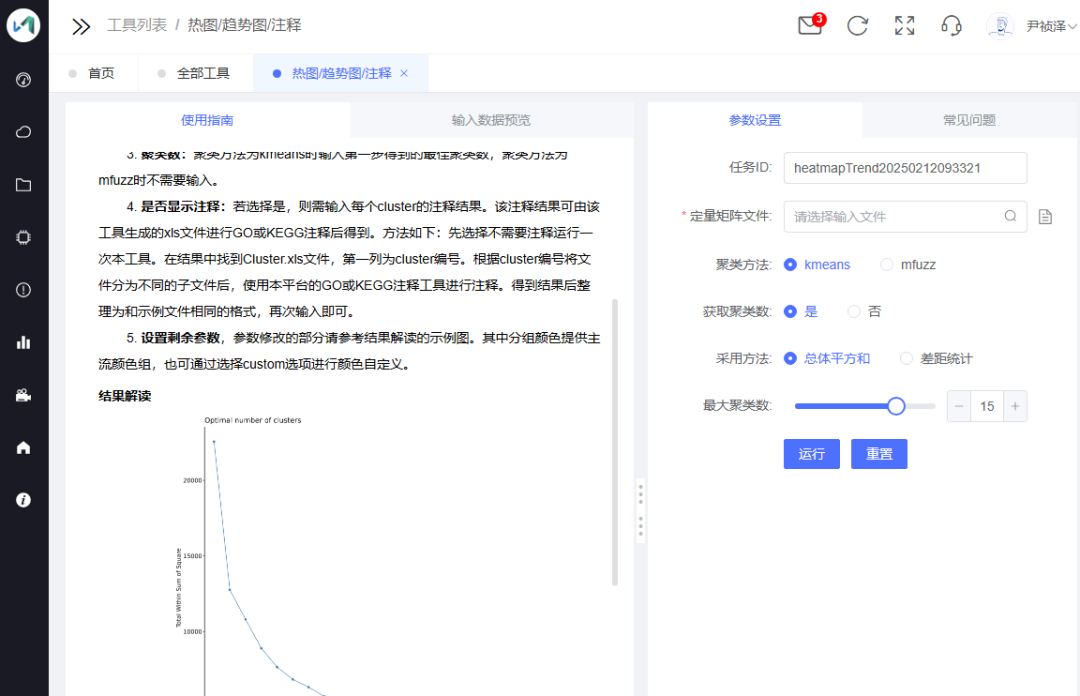Click the Optimal number of clusters chart
Screen dimensions: 1080x696
[x=250, y=555]
